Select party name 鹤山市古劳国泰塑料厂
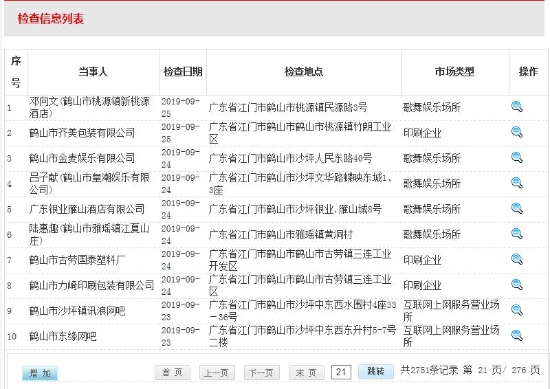The width and height of the screenshot is (550, 389). [x=77, y=260]
